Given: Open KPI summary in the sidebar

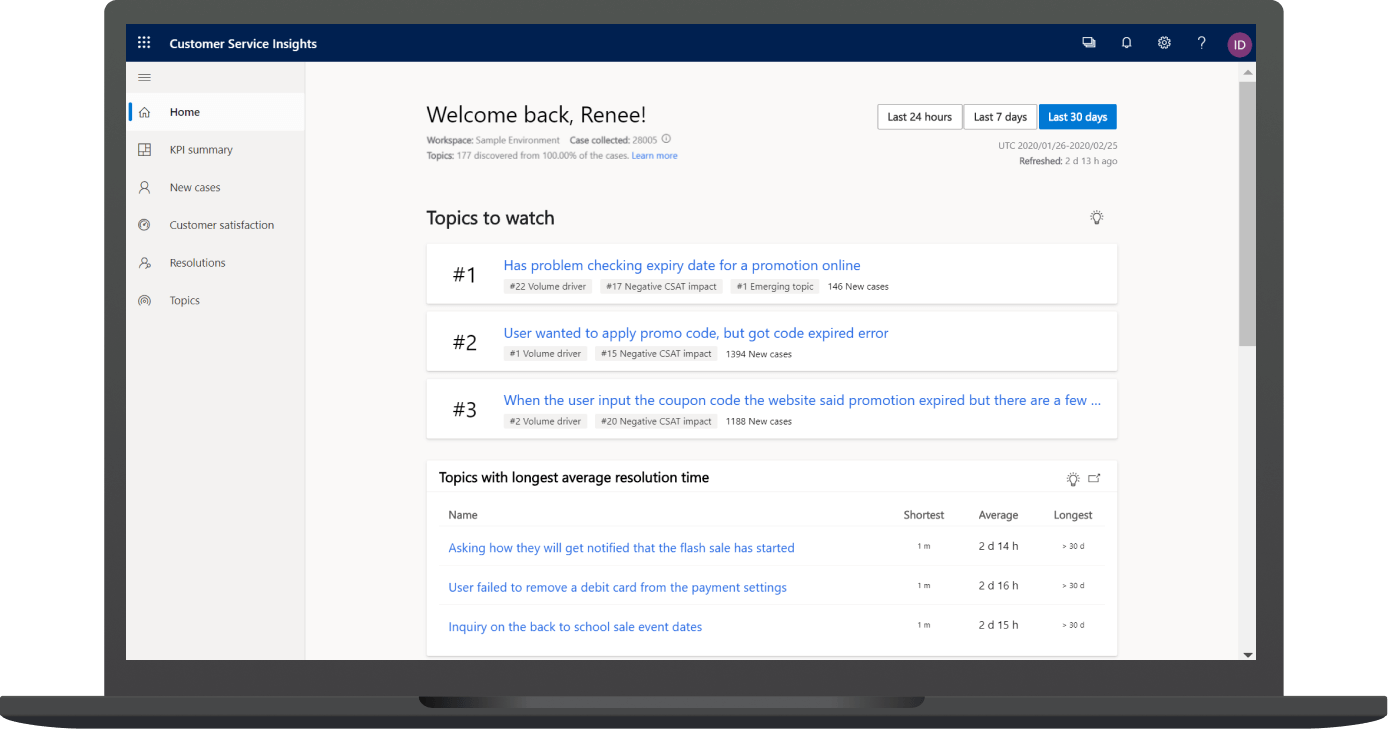Looking at the screenshot, I should 200,150.
